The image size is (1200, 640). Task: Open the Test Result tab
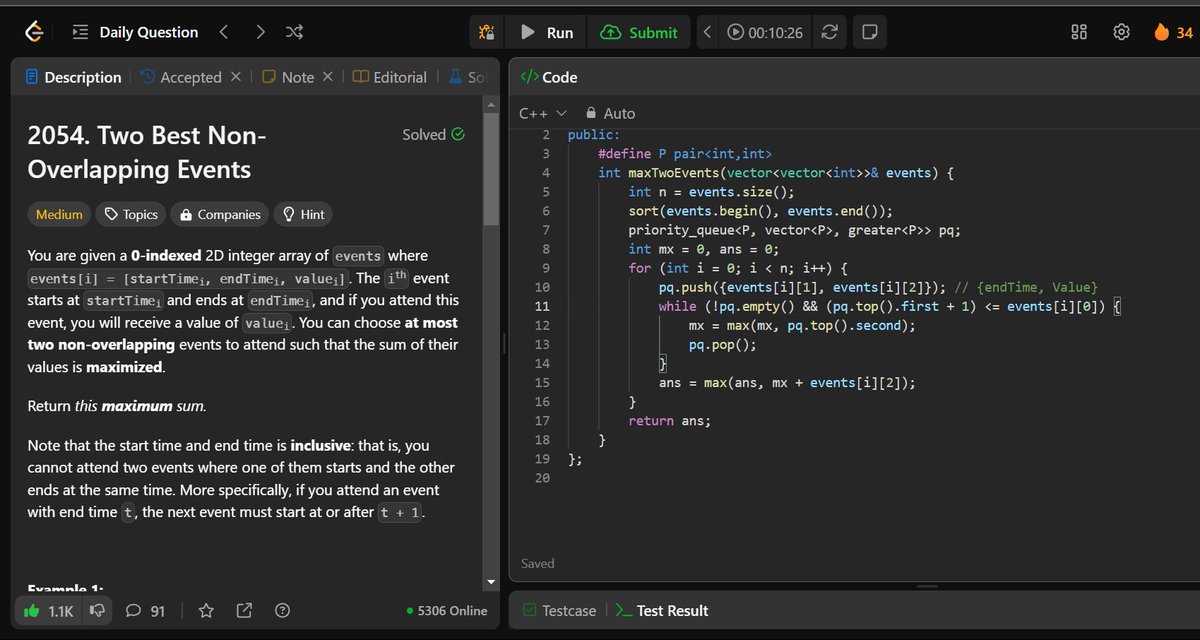(x=661, y=611)
